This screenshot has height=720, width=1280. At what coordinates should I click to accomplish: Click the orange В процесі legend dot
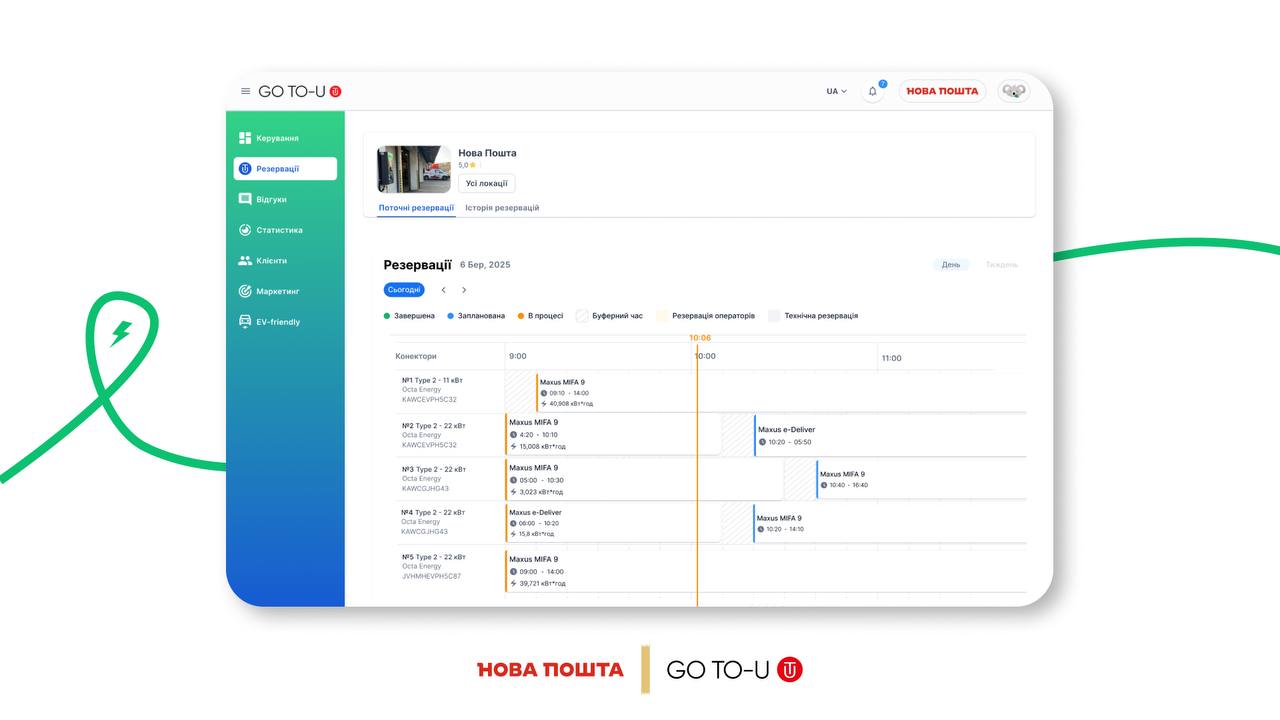pyautogui.click(x=521, y=316)
